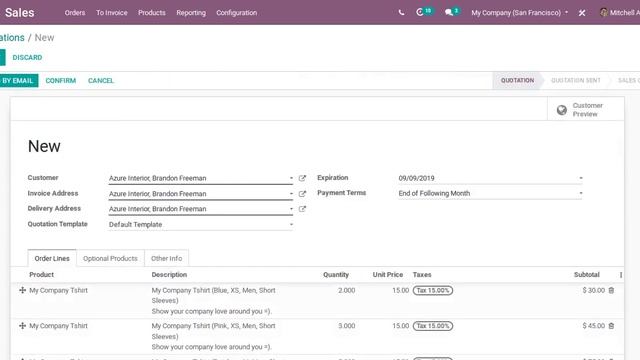This screenshot has width=640, height=360.
Task: Click the Blue, XS, Men description cell
Action: [x=213, y=301]
